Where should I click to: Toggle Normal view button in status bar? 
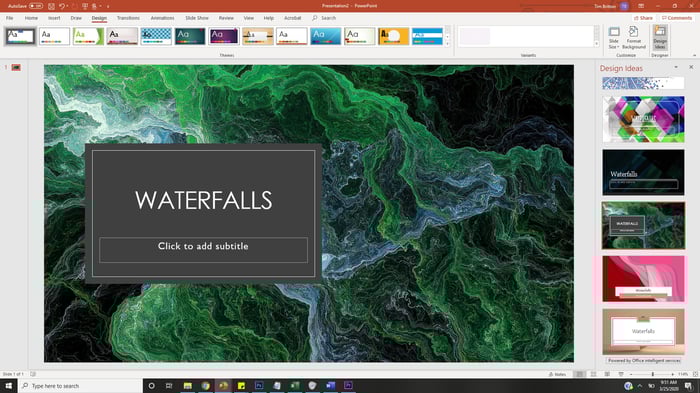click(579, 374)
